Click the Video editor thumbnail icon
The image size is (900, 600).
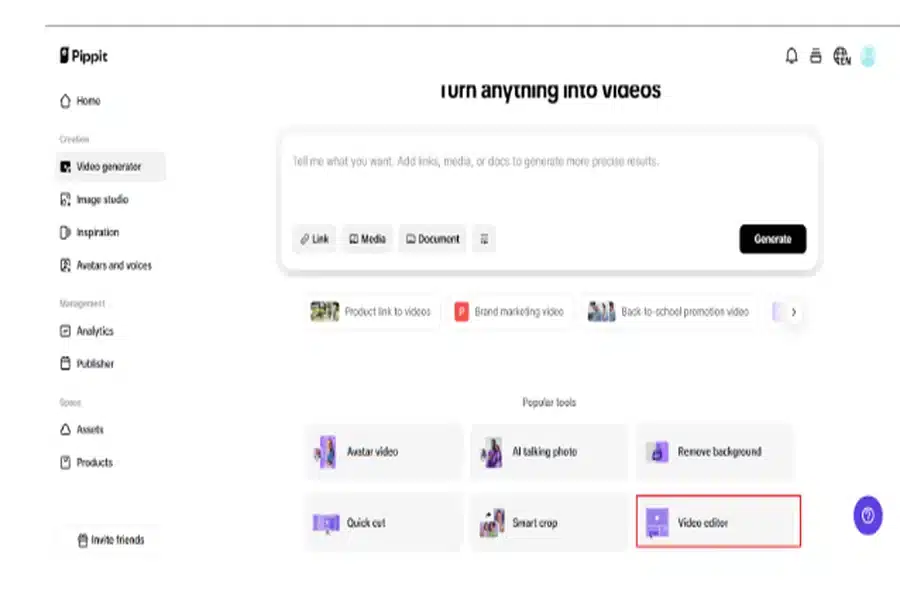pos(657,522)
